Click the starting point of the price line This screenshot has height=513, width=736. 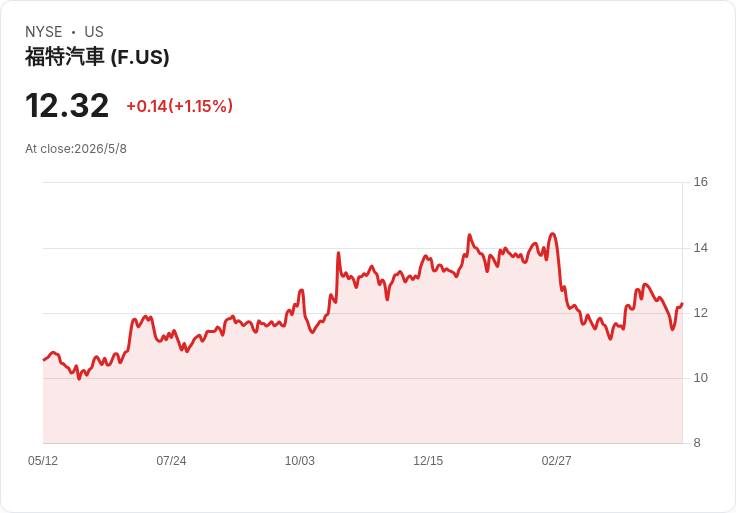pos(44,360)
